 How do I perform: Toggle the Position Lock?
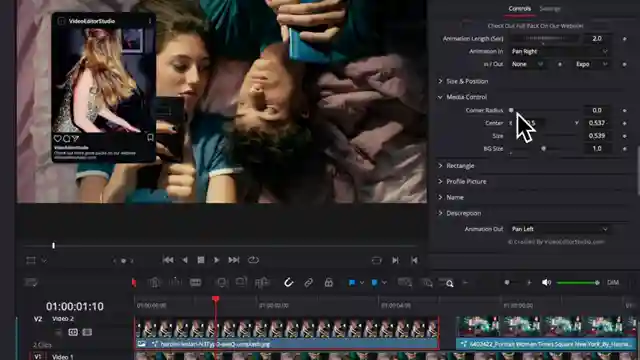329,282
